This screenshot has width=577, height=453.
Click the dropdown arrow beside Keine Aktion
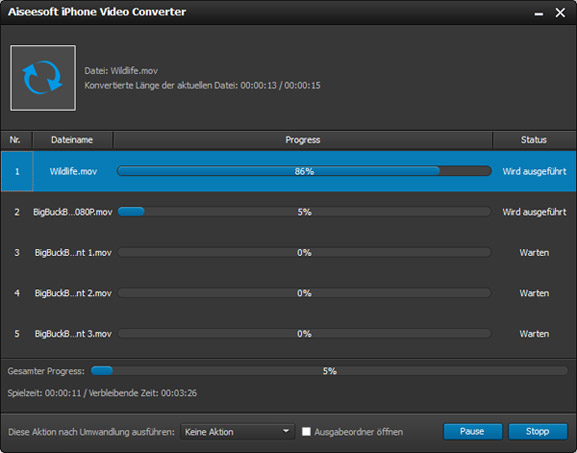point(286,431)
